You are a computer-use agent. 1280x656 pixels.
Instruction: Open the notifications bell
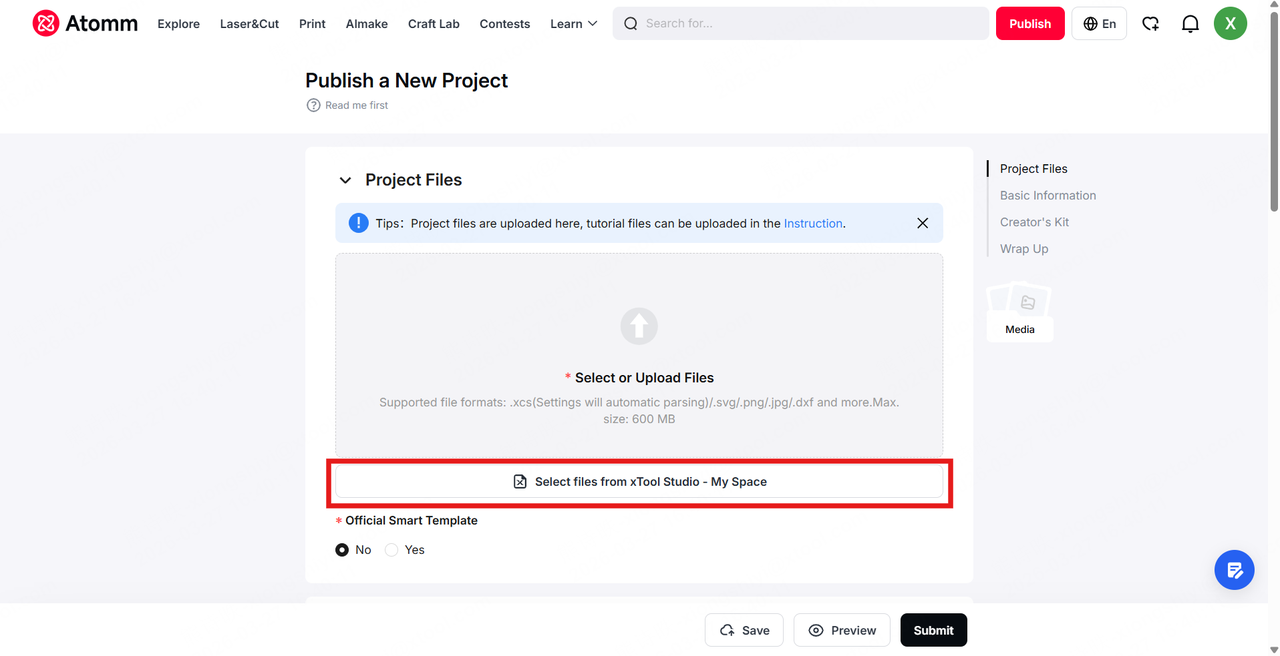point(1190,24)
